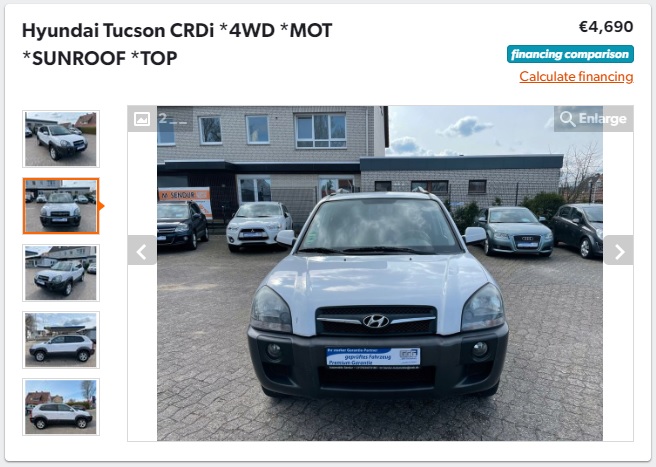
Task: Go to the previous photo with the left arrow
Action: (142, 250)
